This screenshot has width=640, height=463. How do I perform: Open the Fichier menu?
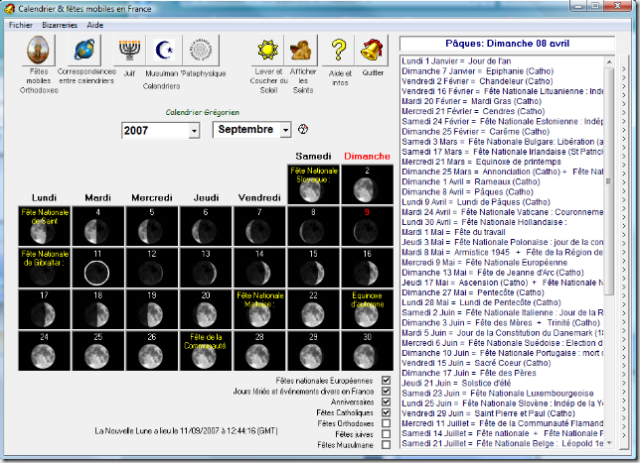coord(21,23)
